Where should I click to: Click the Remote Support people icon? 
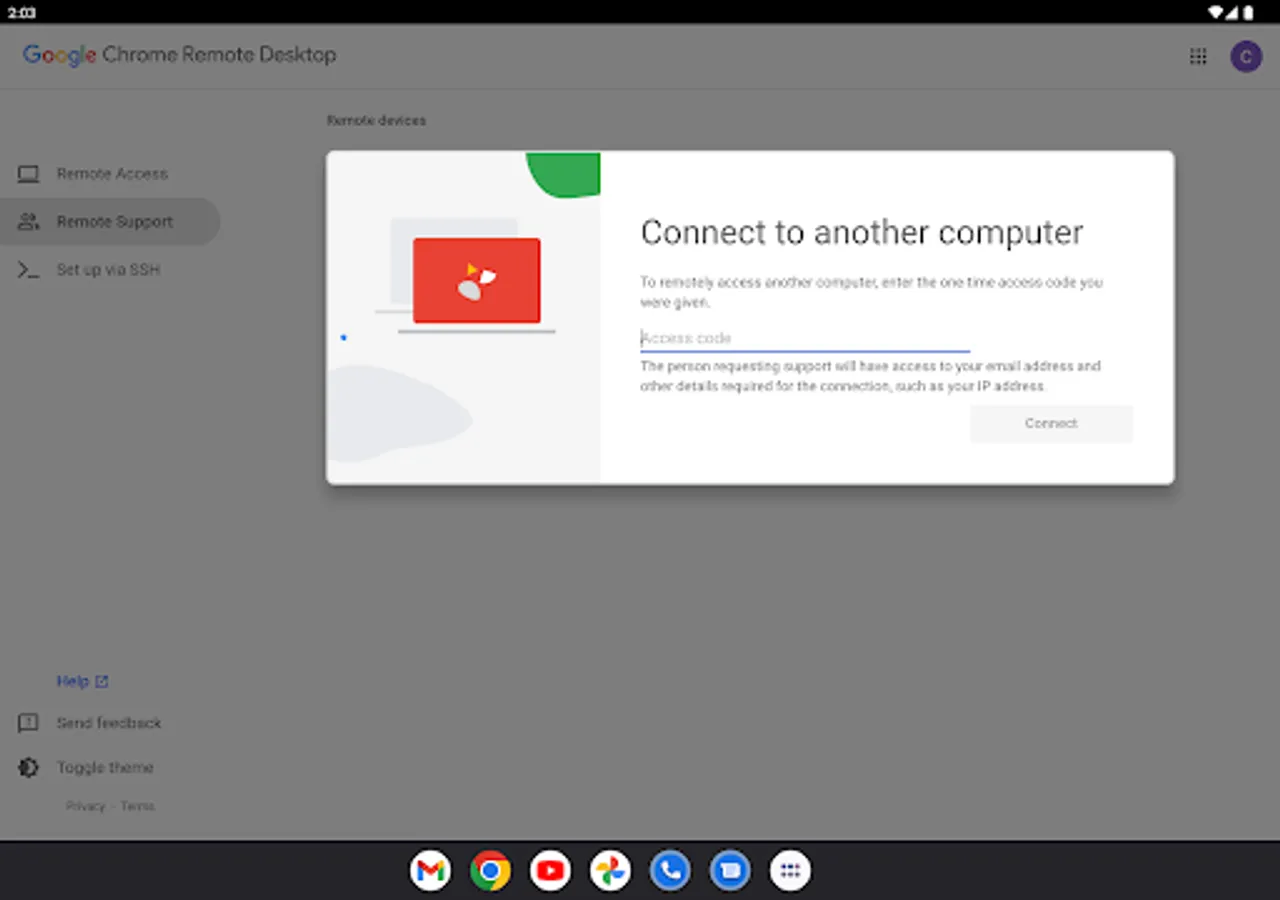28,221
